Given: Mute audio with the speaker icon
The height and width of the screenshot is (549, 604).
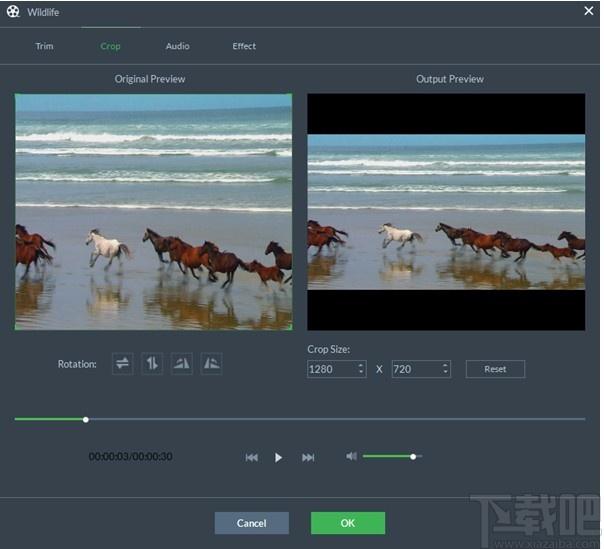Looking at the screenshot, I should point(351,457).
